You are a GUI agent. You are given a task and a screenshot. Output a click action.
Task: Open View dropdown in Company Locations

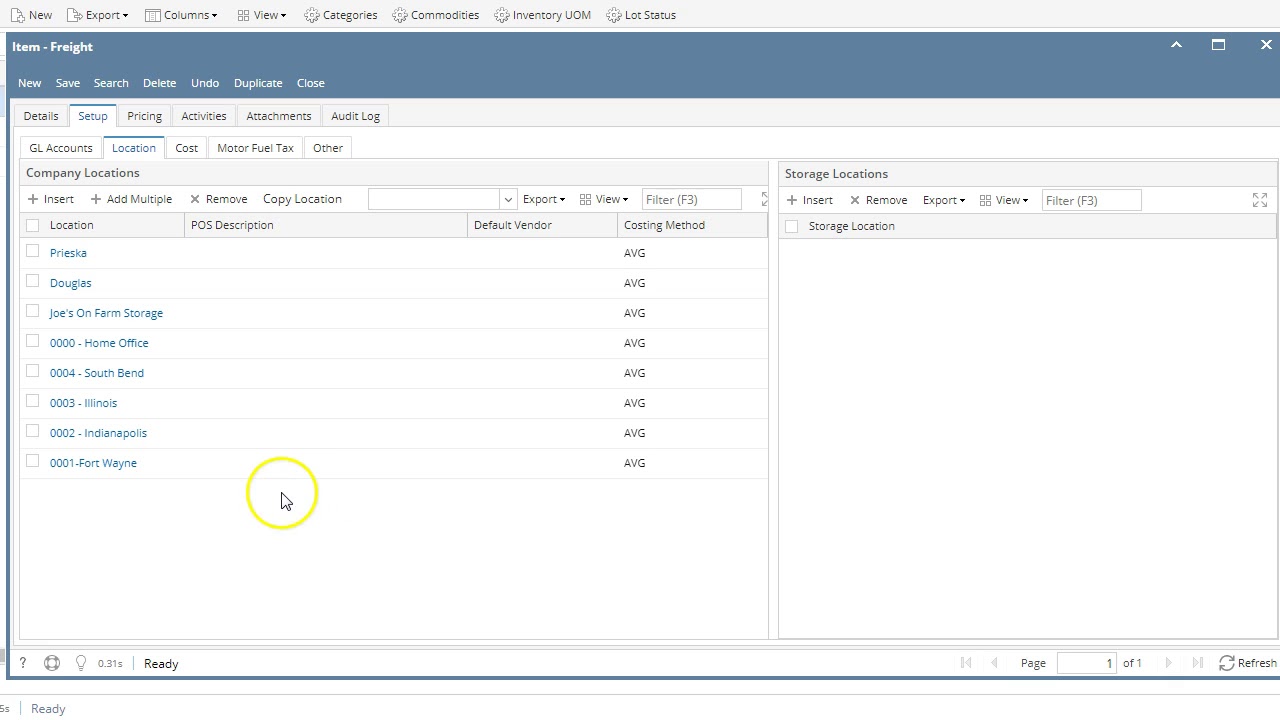pyautogui.click(x=604, y=199)
